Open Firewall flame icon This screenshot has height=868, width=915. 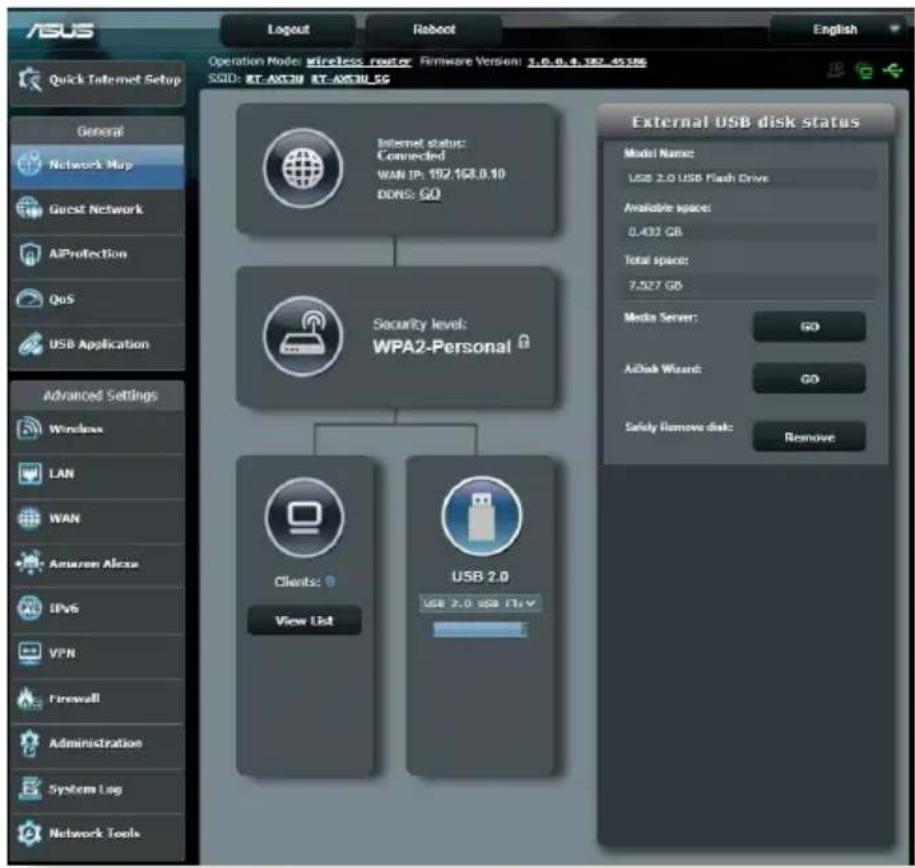29,698
